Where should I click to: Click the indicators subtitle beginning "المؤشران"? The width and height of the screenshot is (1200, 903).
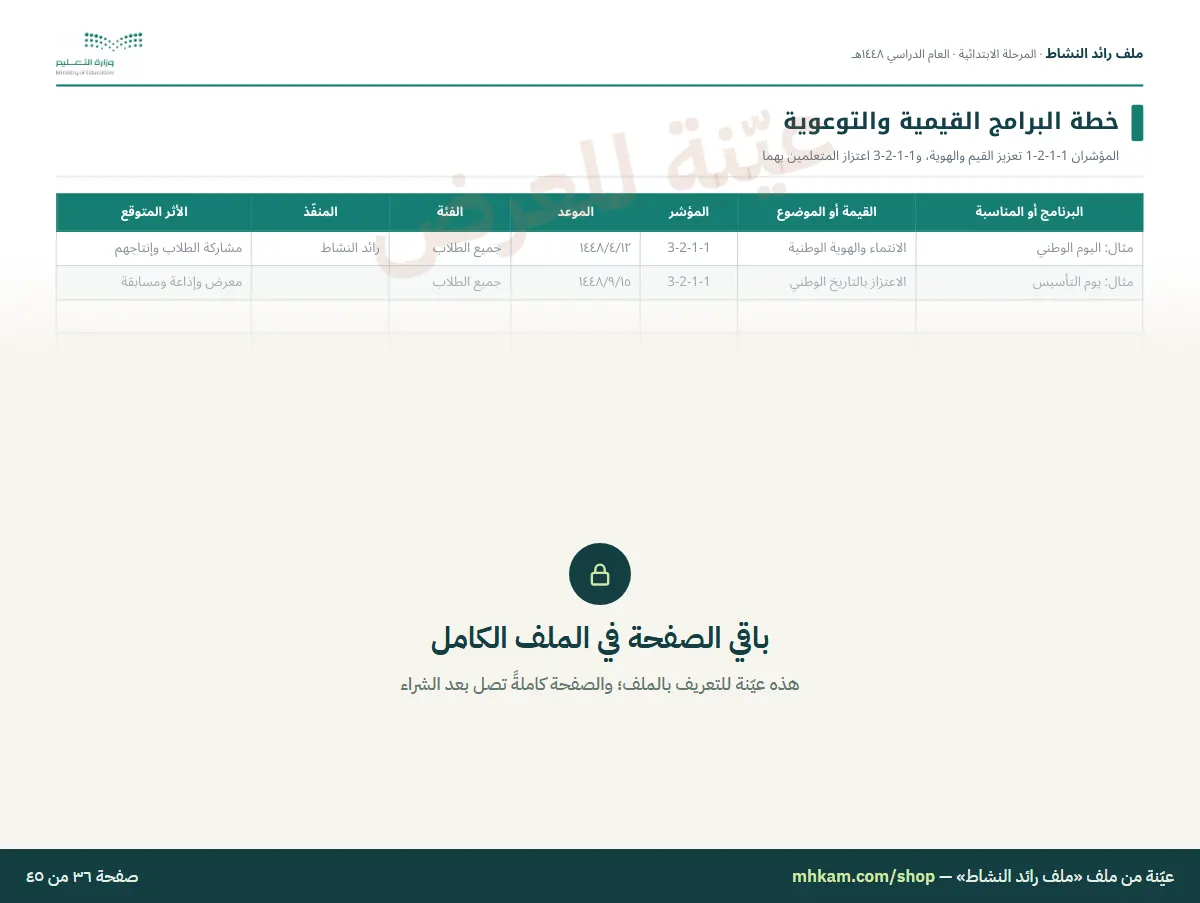(x=941, y=156)
